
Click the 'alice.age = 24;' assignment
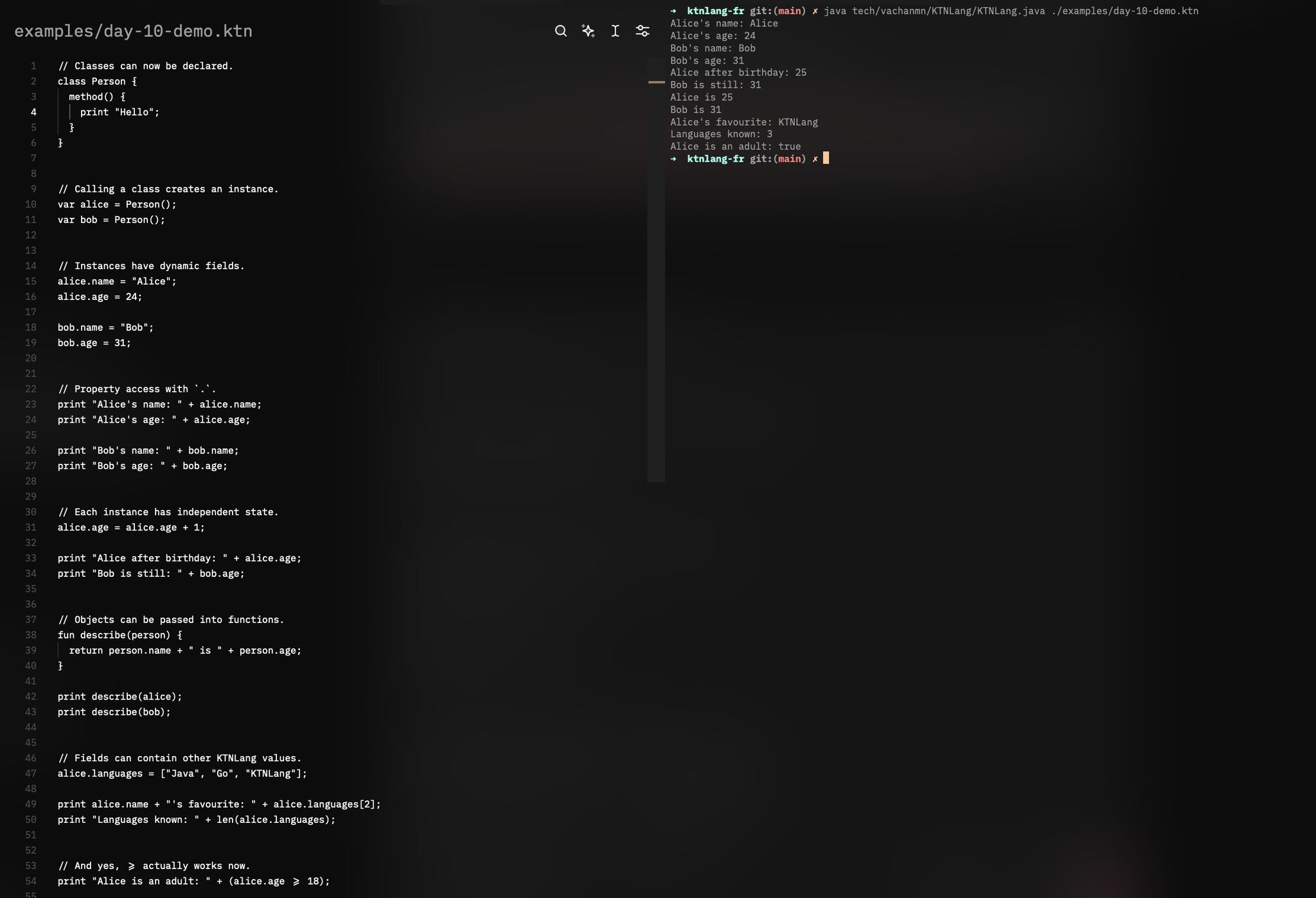[x=100, y=297]
